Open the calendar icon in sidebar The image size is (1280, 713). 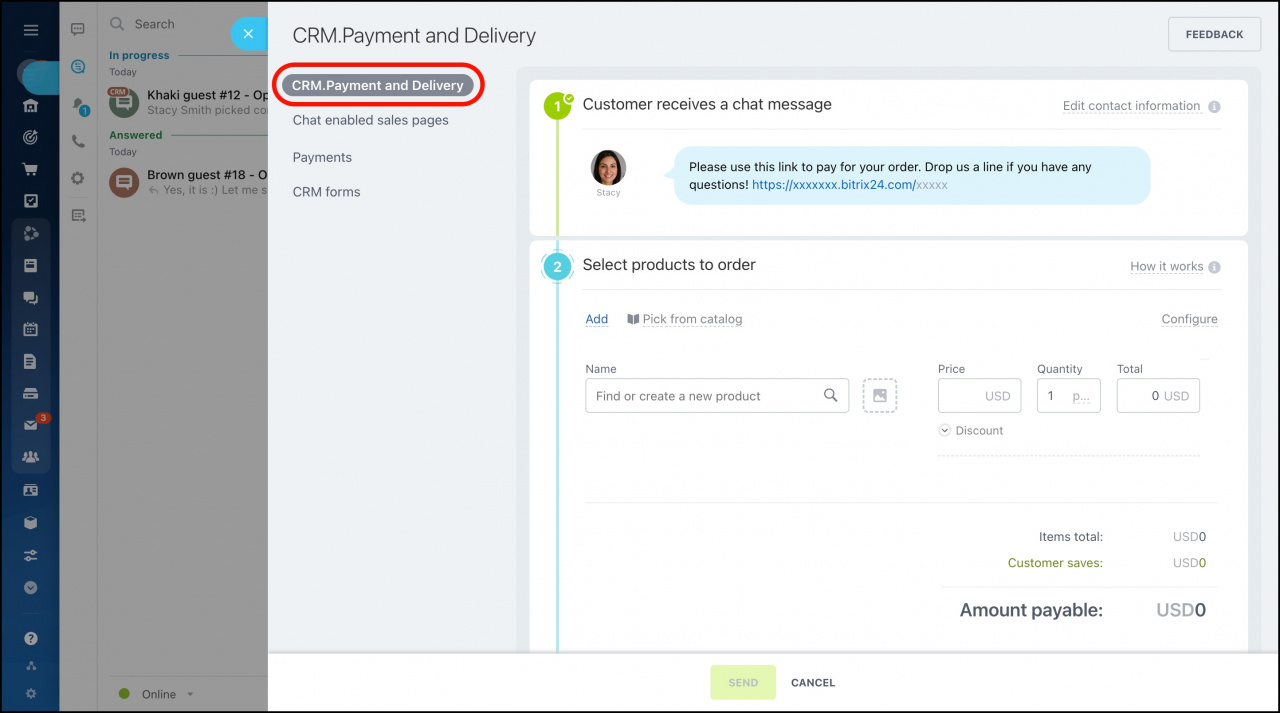31,329
